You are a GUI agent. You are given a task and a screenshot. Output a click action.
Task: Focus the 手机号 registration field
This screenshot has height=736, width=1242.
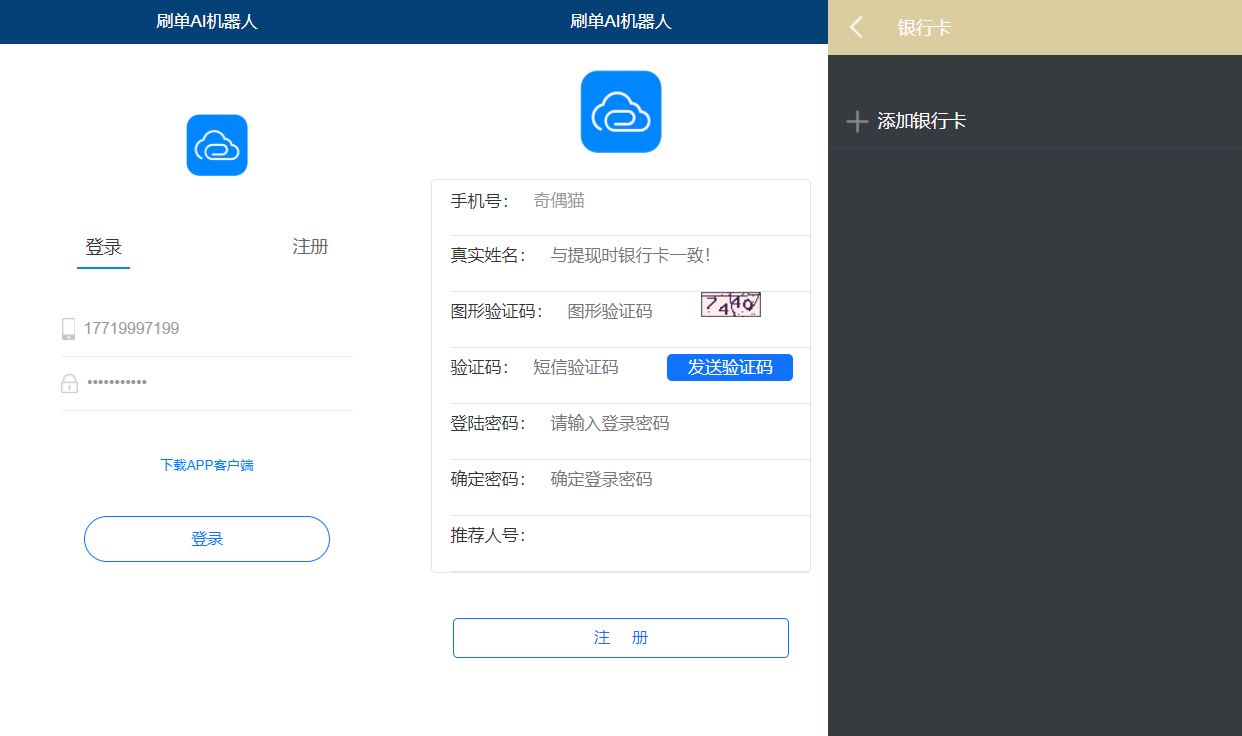[667, 201]
